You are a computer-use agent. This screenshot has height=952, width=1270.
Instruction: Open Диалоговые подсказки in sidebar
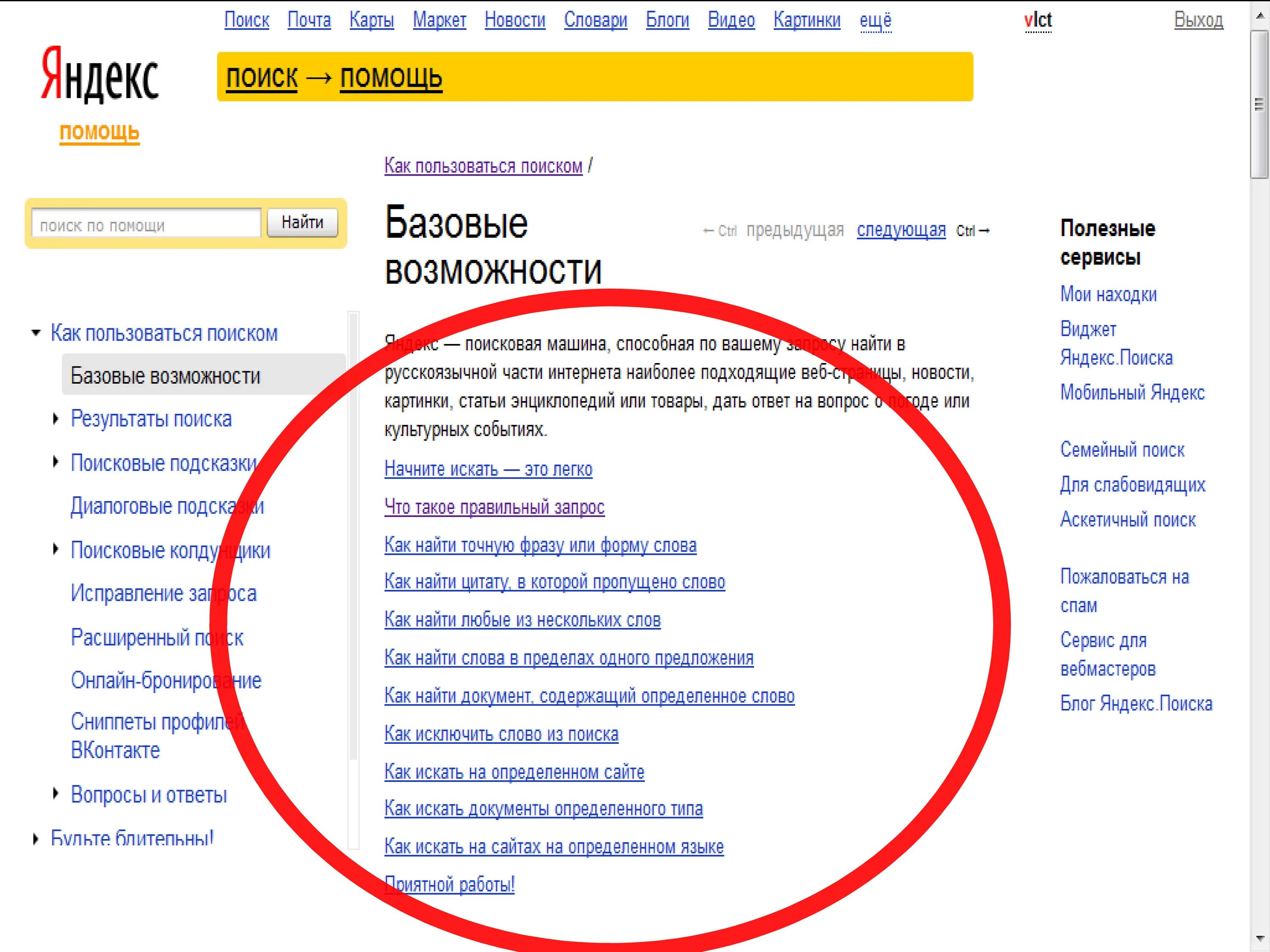tap(167, 506)
